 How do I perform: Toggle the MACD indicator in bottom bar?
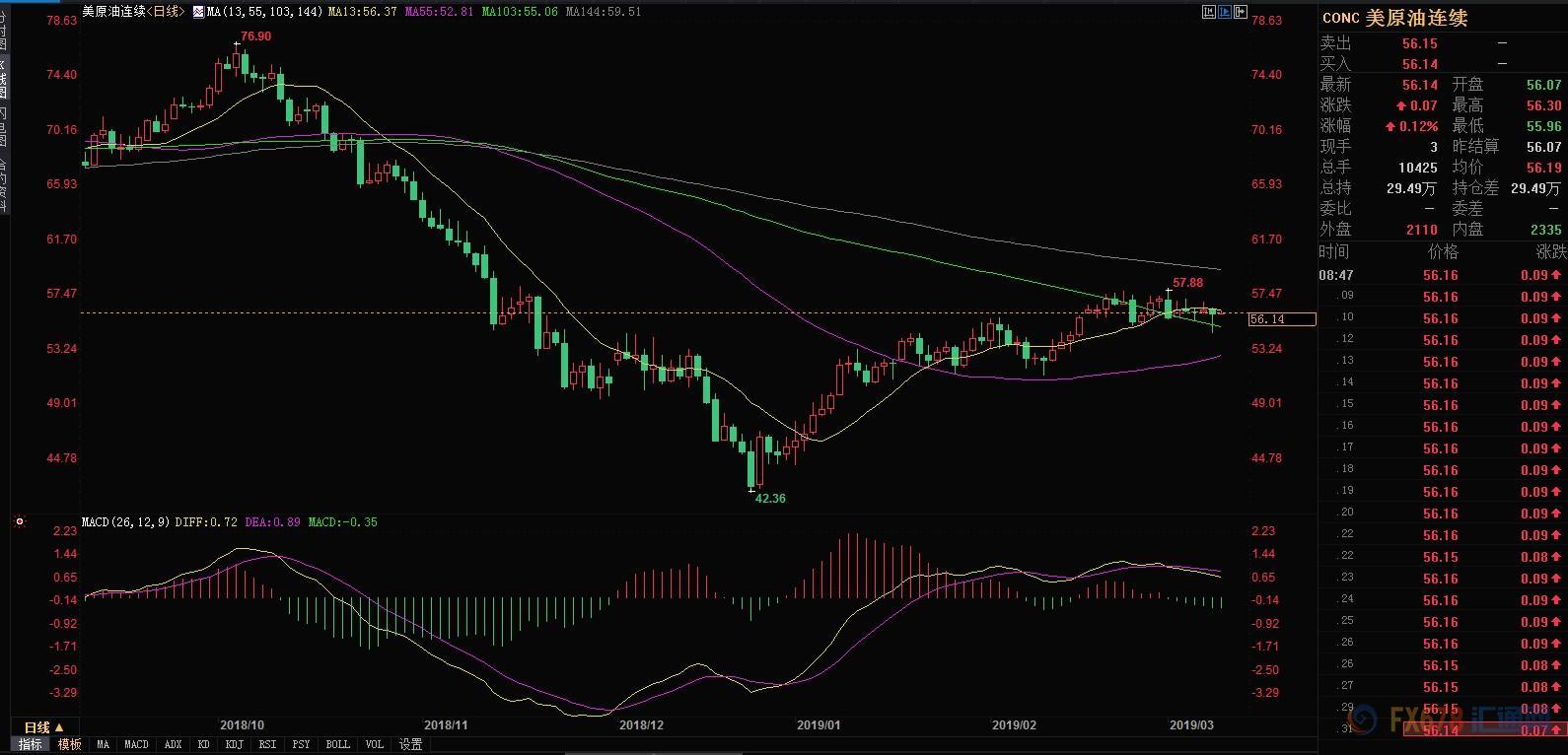coord(136,744)
